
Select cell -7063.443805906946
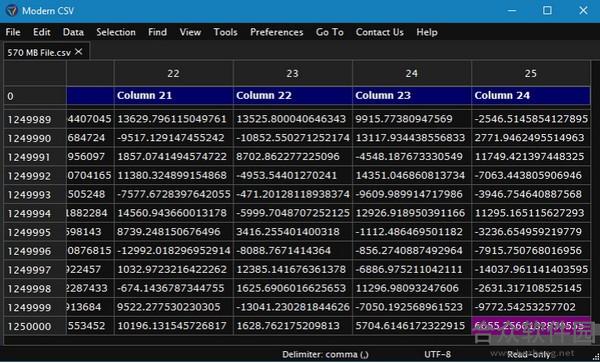pos(531,175)
